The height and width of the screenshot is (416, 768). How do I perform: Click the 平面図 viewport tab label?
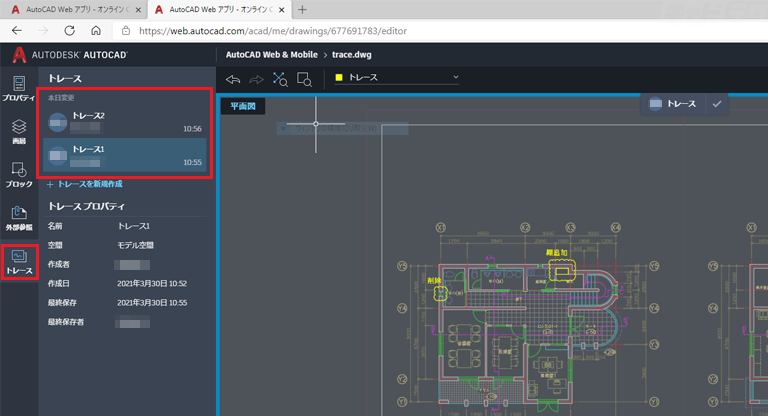click(x=242, y=104)
